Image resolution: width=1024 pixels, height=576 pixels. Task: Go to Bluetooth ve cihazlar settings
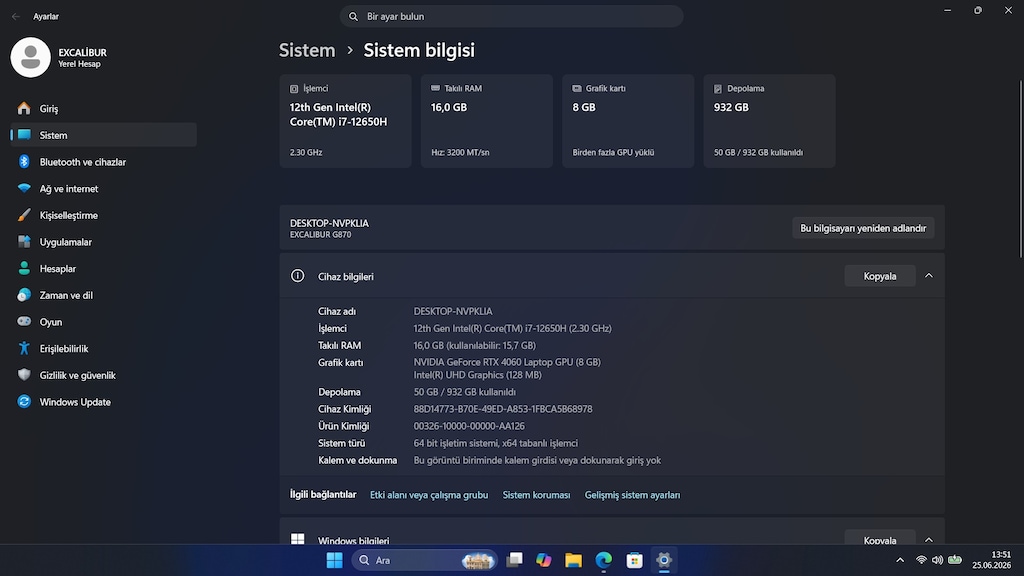(104, 162)
